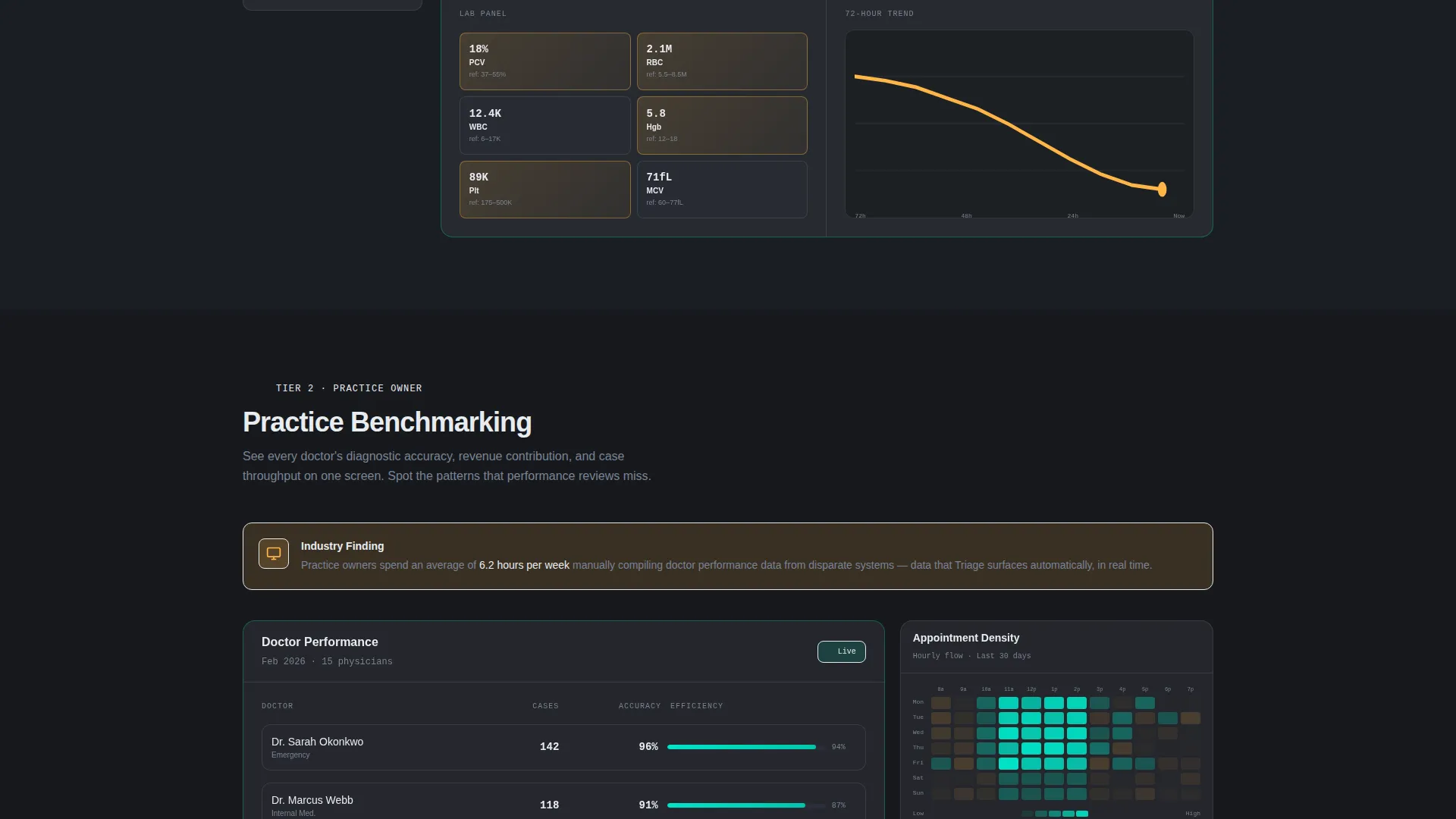1456x819 pixels.
Task: Select the MCV 71fL lab card
Action: [x=722, y=190]
